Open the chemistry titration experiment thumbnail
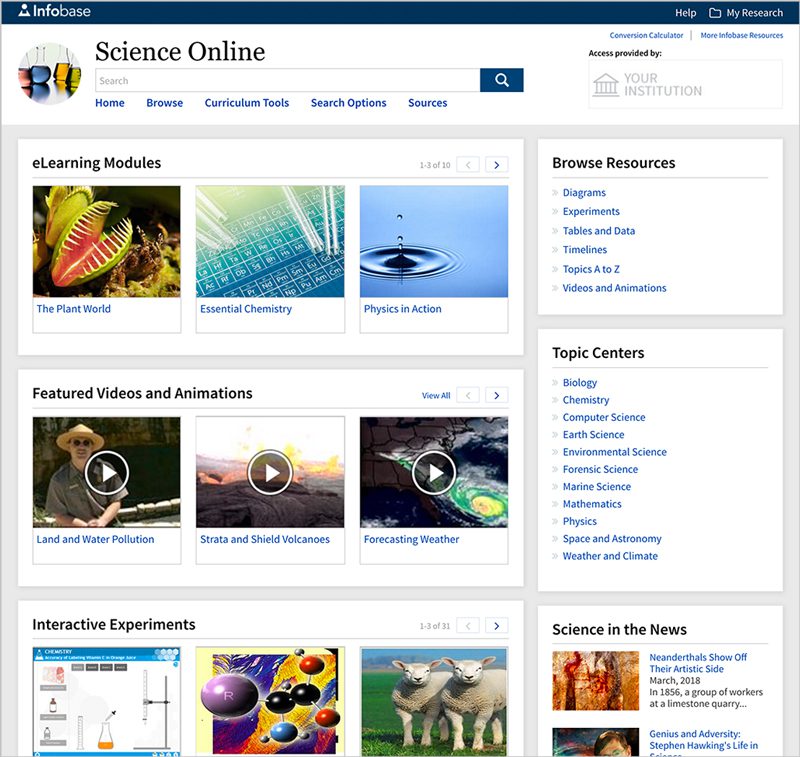800x757 pixels. pyautogui.click(x=107, y=702)
